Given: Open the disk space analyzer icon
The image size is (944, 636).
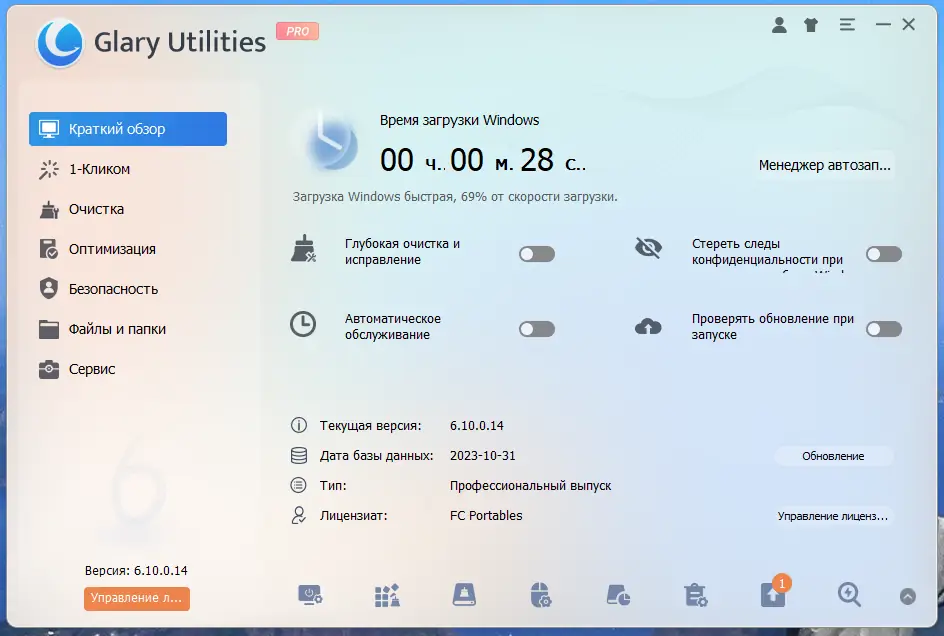Looking at the screenshot, I should click(617, 595).
